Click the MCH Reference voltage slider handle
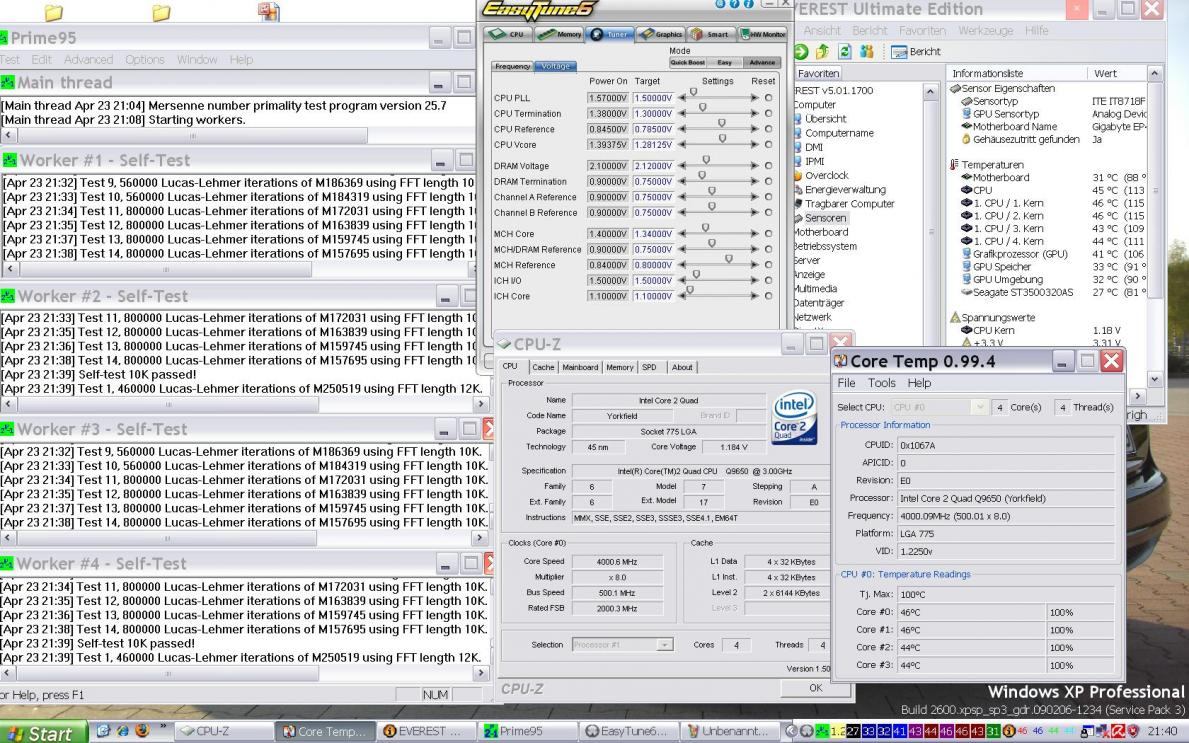Screen dimensions: 1189x743 729,259
